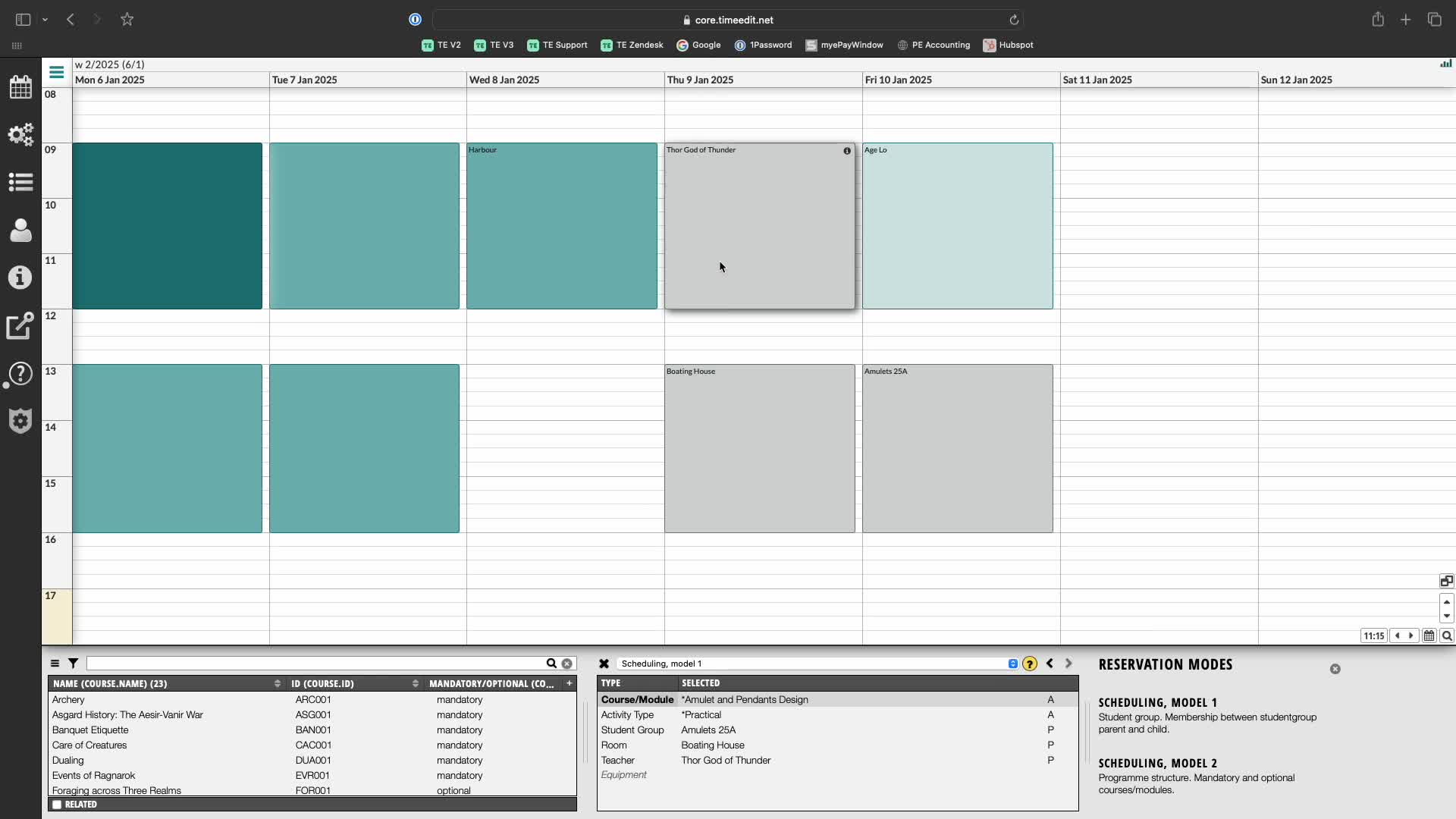Open the gears settings icon in sidebar
The width and height of the screenshot is (1456, 819).
pyautogui.click(x=20, y=134)
